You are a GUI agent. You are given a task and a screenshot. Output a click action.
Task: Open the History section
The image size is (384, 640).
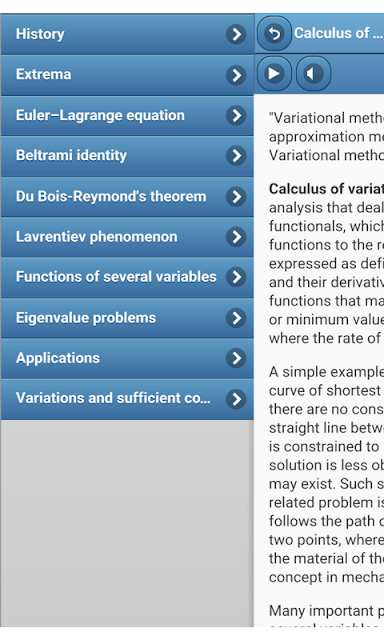pyautogui.click(x=127, y=34)
